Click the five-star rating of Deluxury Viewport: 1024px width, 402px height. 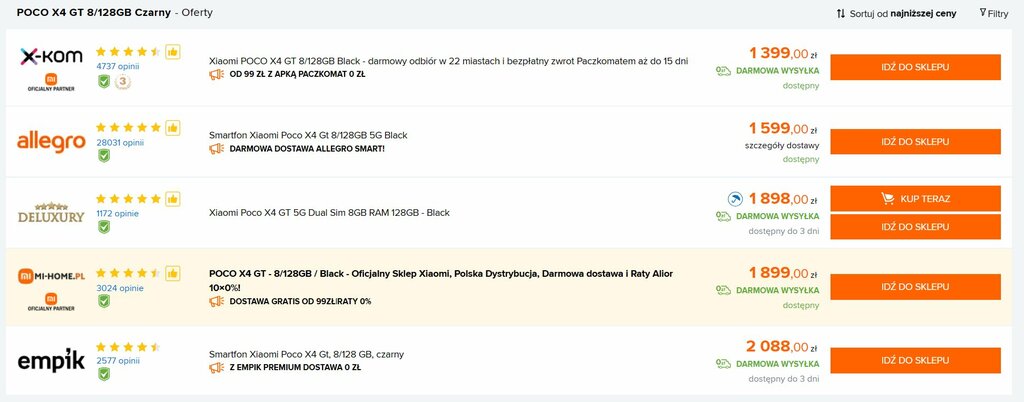[x=128, y=198]
